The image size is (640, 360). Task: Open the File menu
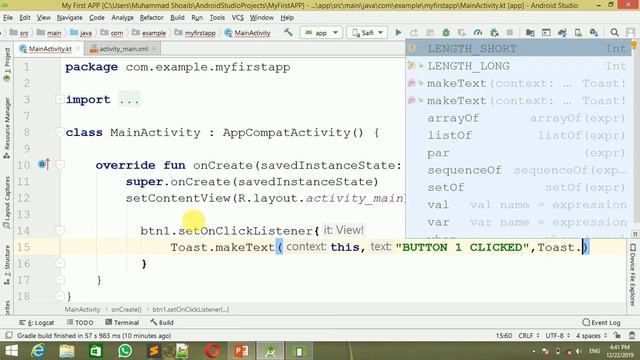click(x=8, y=18)
